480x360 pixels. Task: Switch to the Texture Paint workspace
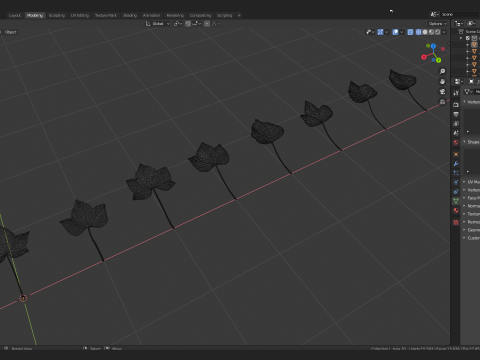click(x=106, y=15)
